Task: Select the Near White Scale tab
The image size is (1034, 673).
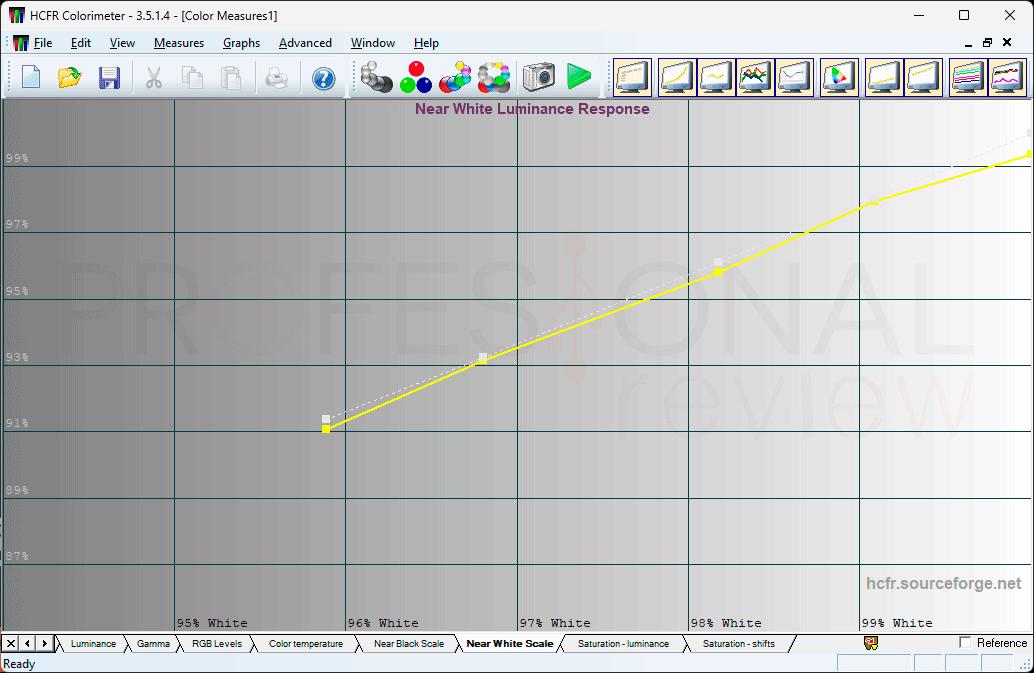Action: tap(510, 644)
